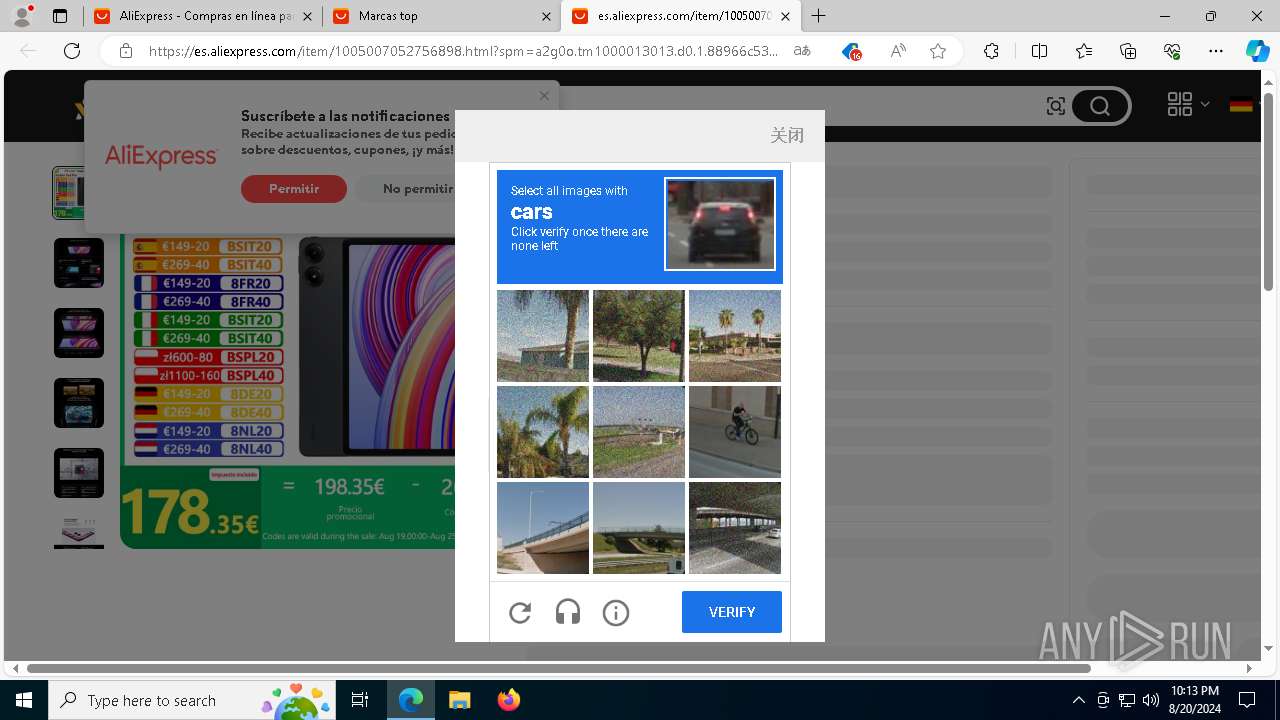Close the AliExpress Compras en línea tab
The height and width of the screenshot is (720, 1280).
[x=307, y=17]
